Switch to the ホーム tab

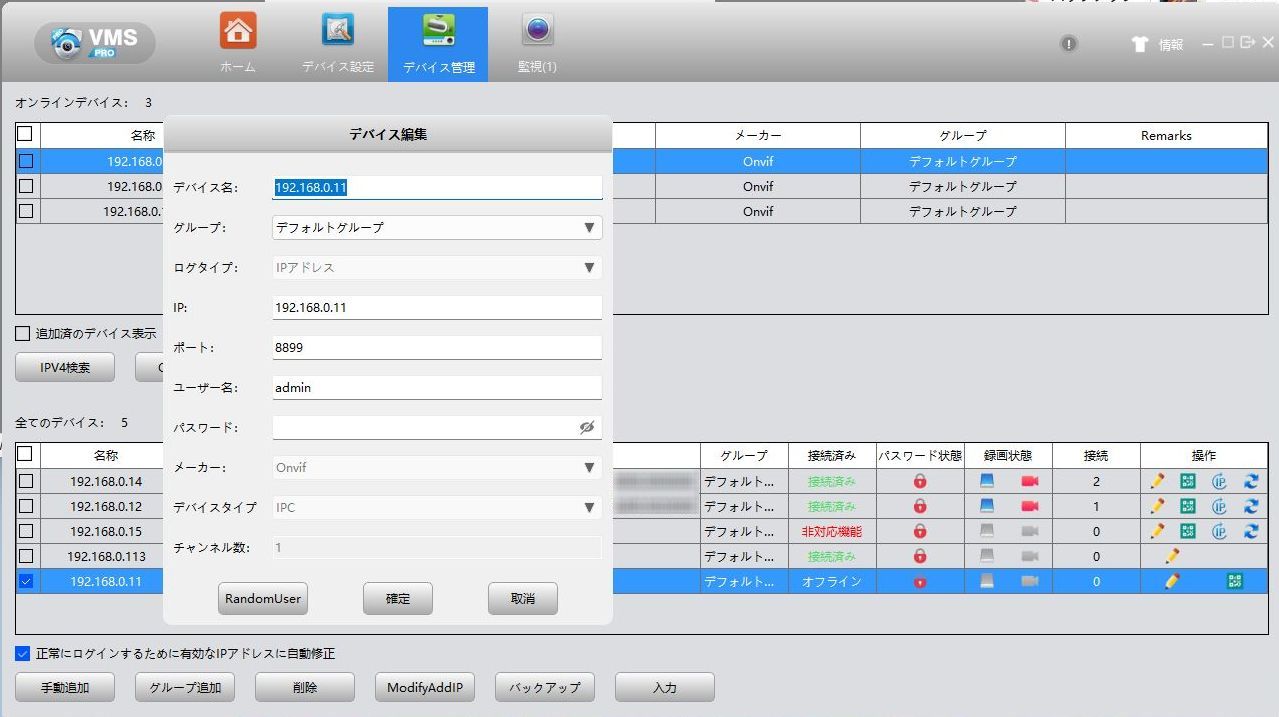[x=238, y=44]
